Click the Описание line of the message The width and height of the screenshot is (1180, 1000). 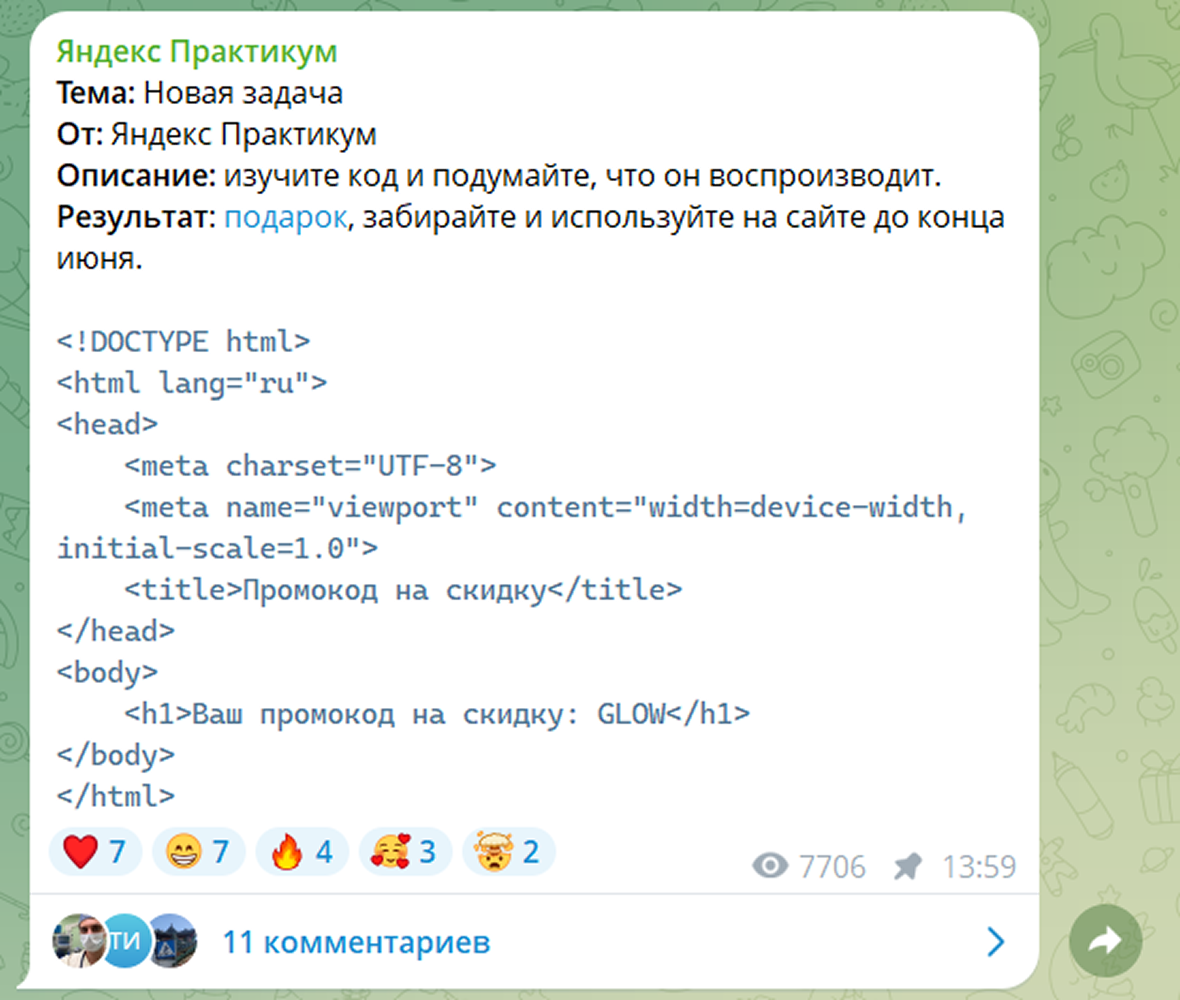pos(499,176)
